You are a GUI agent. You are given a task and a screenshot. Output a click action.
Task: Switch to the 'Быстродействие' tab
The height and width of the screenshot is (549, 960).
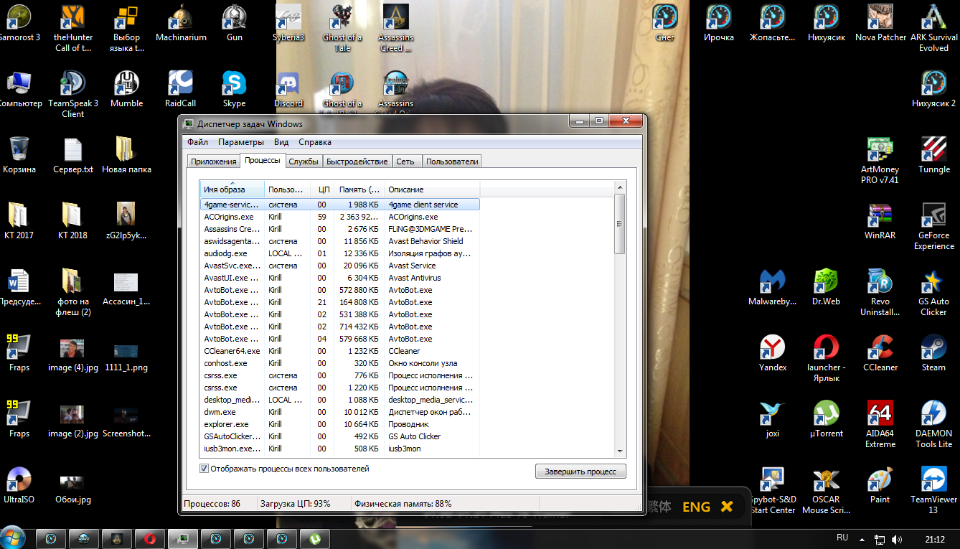coord(357,161)
